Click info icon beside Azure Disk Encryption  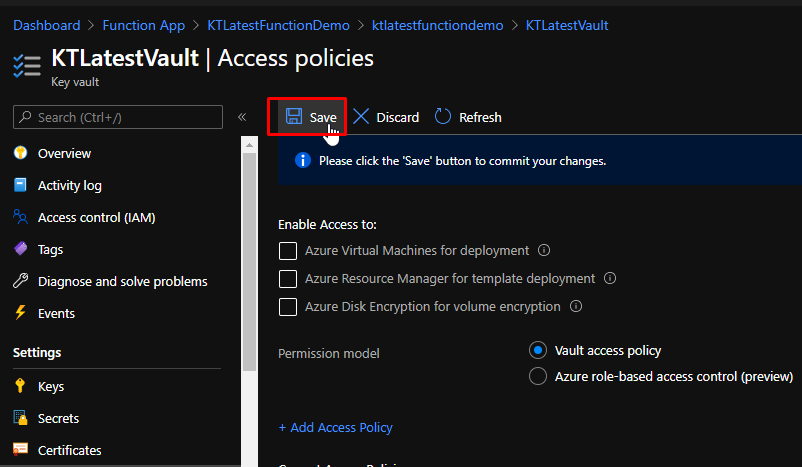576,306
